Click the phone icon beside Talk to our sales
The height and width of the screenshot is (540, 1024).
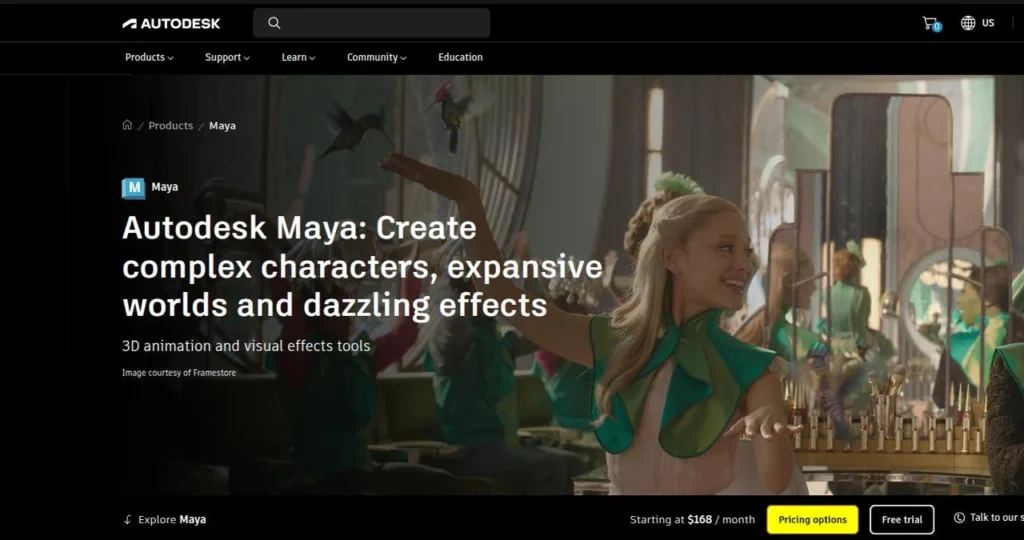click(x=959, y=518)
